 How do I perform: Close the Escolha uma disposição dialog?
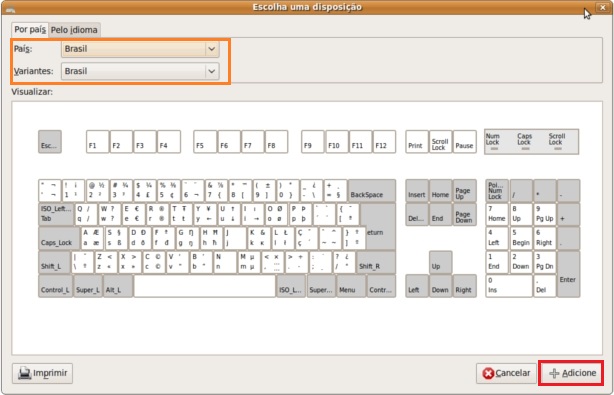602,7
